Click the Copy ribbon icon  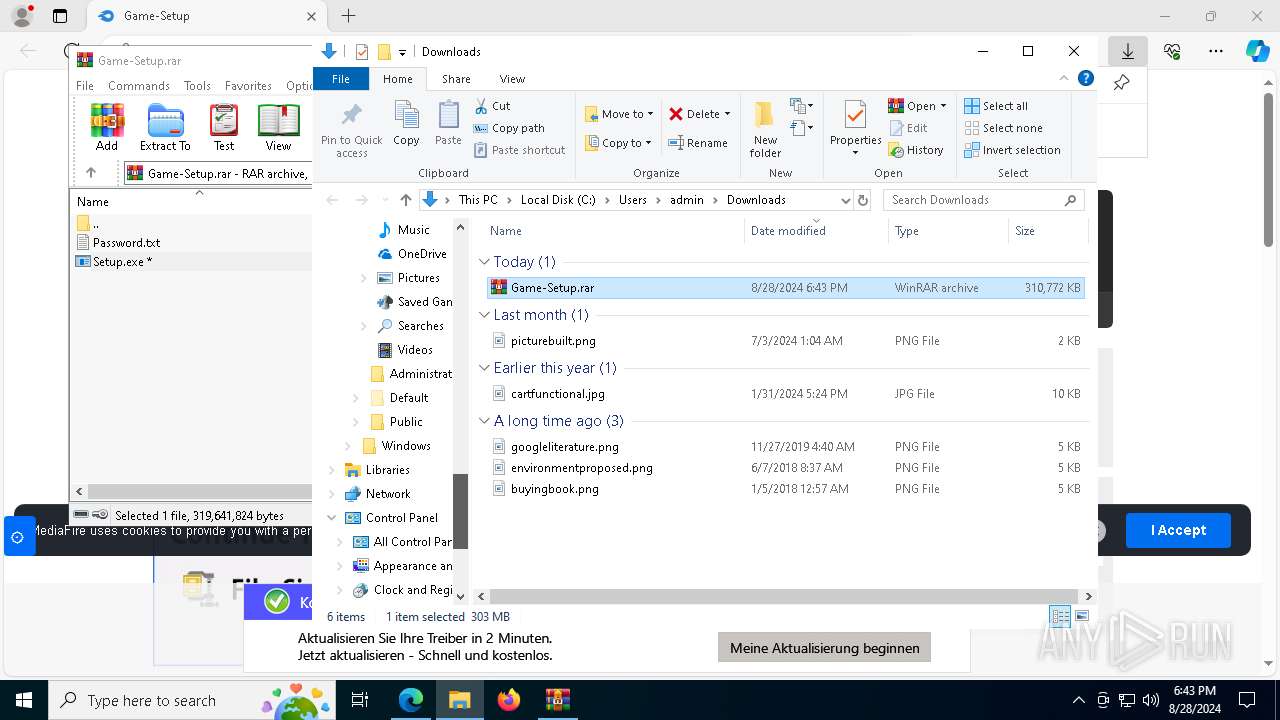406,124
